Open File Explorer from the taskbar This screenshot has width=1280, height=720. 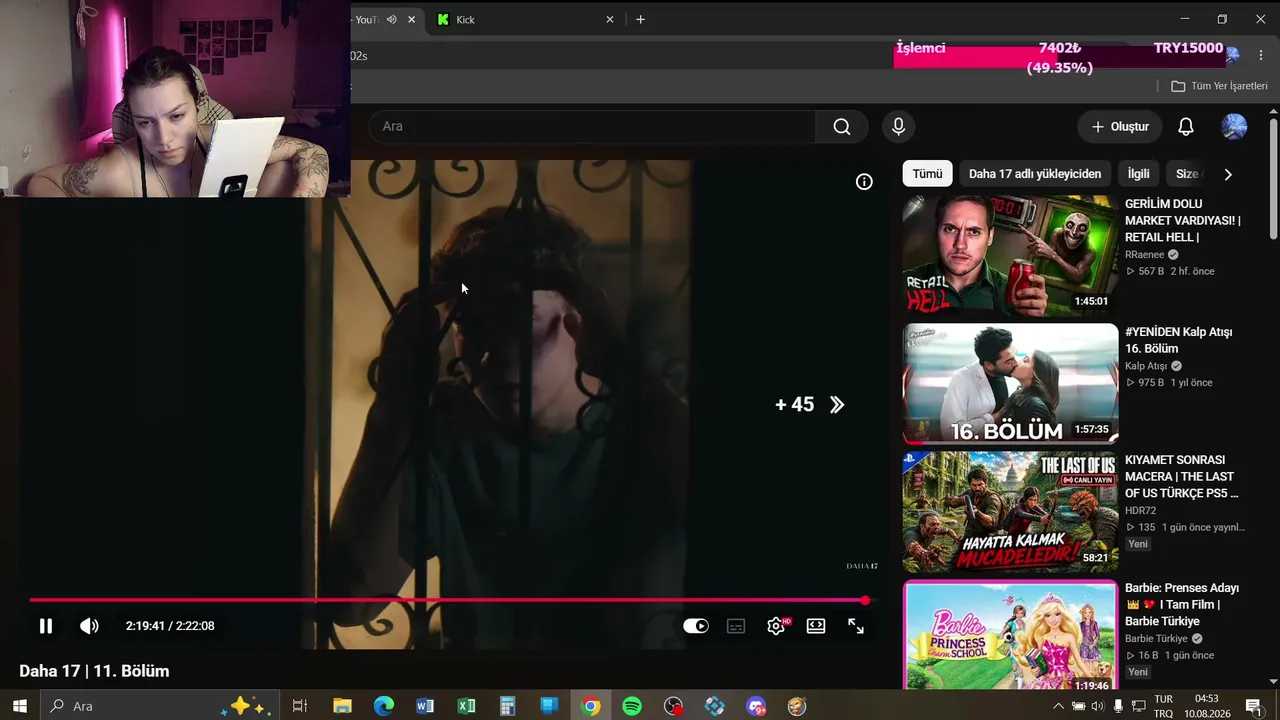(x=342, y=706)
